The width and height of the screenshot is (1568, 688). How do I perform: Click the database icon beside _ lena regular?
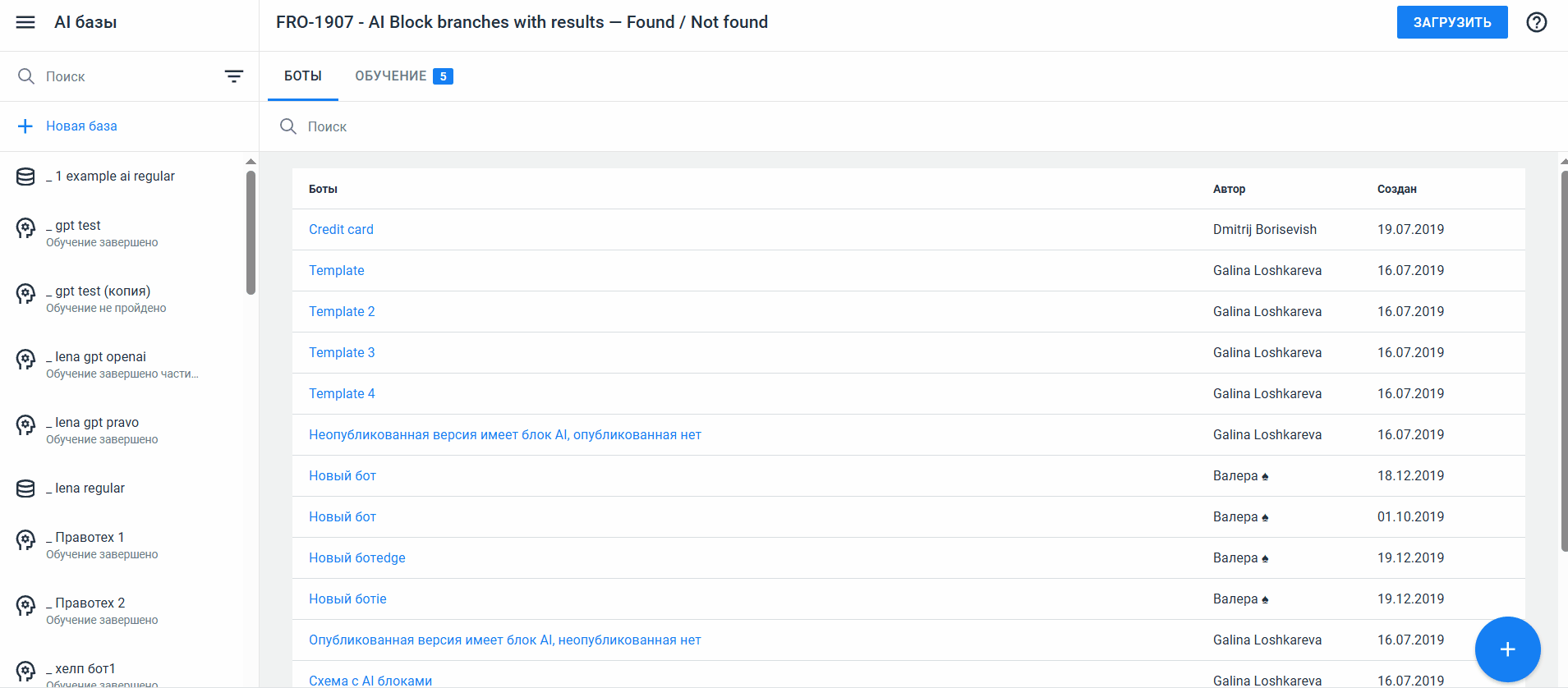[25, 488]
